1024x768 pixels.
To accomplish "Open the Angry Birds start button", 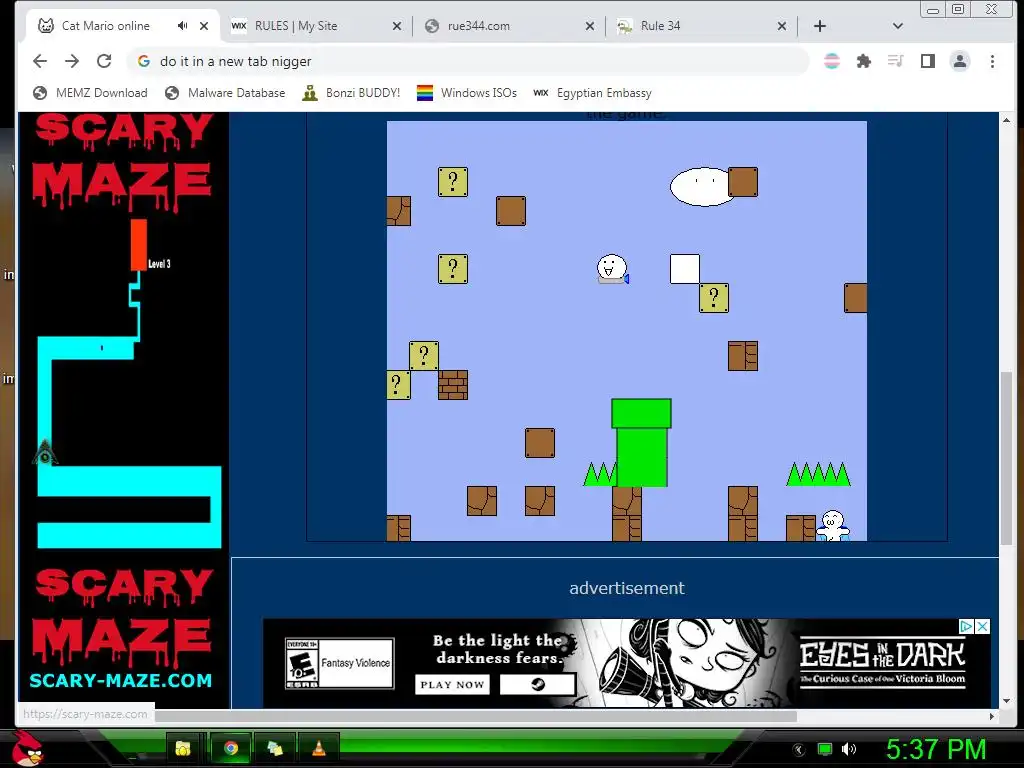I will point(28,748).
